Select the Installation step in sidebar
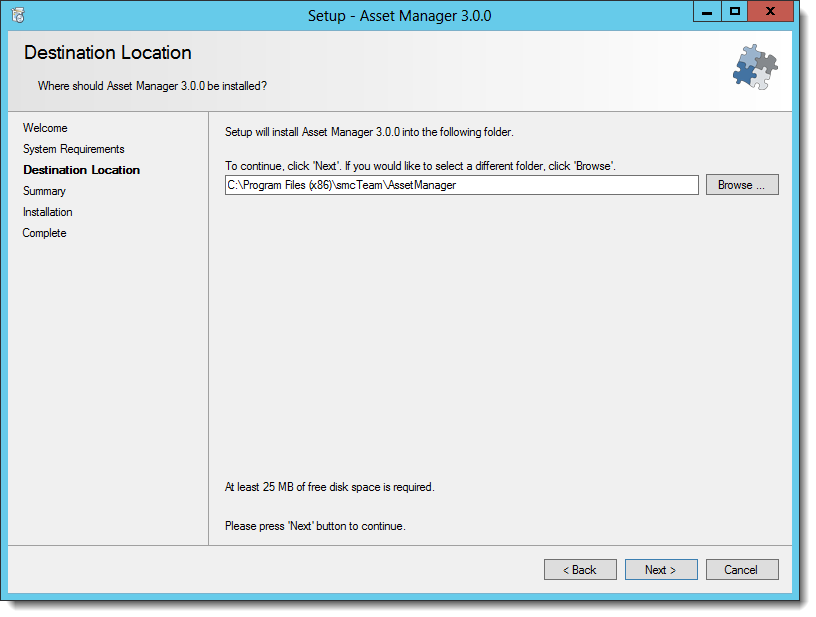Image resolution: width=816 pixels, height=617 pixels. (x=47, y=212)
